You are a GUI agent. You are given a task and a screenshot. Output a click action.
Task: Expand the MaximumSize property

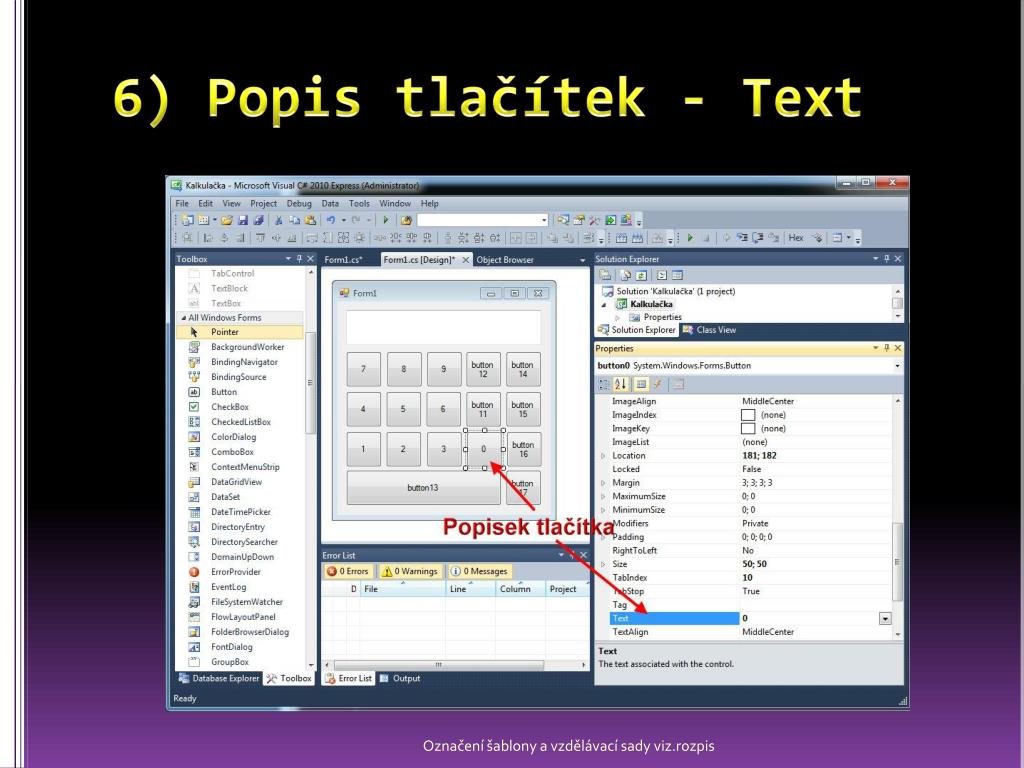click(x=603, y=496)
